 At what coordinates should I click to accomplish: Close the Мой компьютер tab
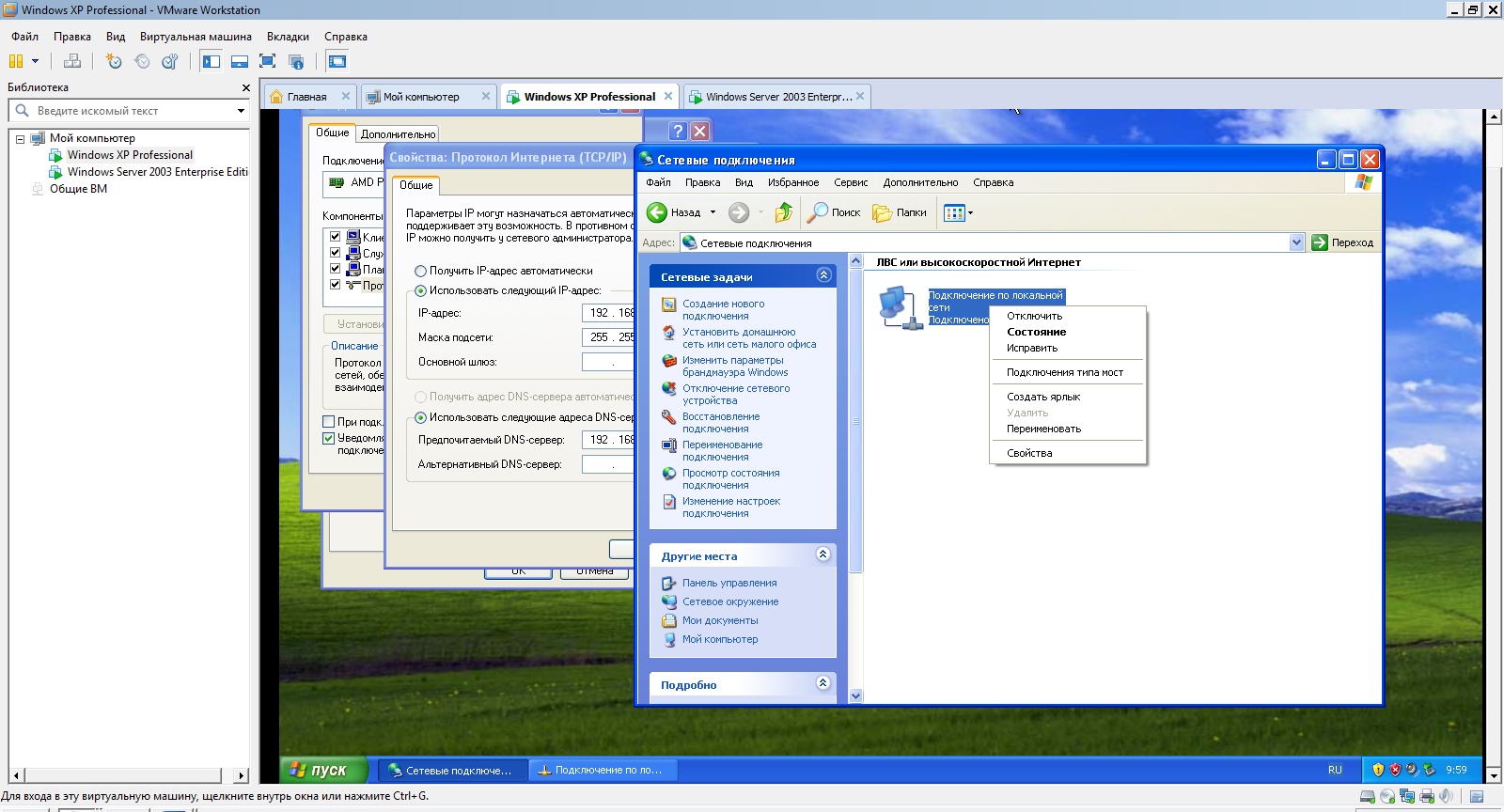486,96
